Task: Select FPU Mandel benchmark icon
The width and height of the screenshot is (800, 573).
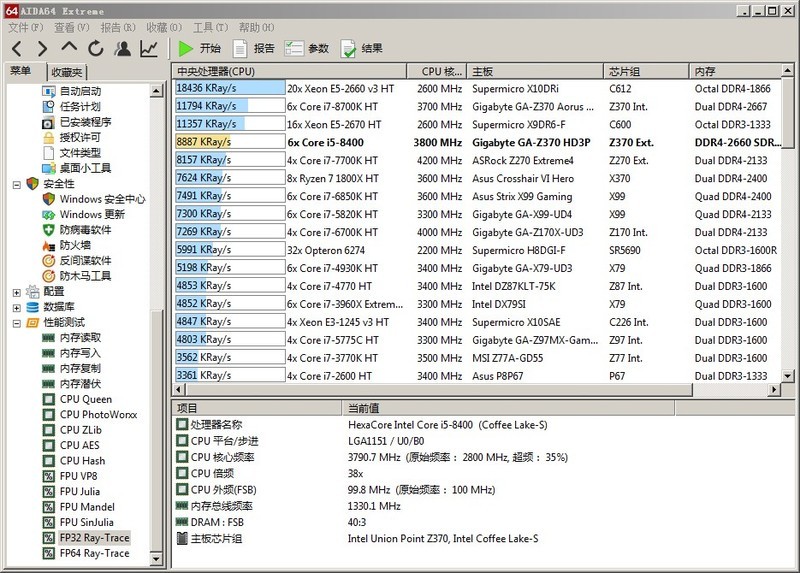Action: tap(48, 507)
